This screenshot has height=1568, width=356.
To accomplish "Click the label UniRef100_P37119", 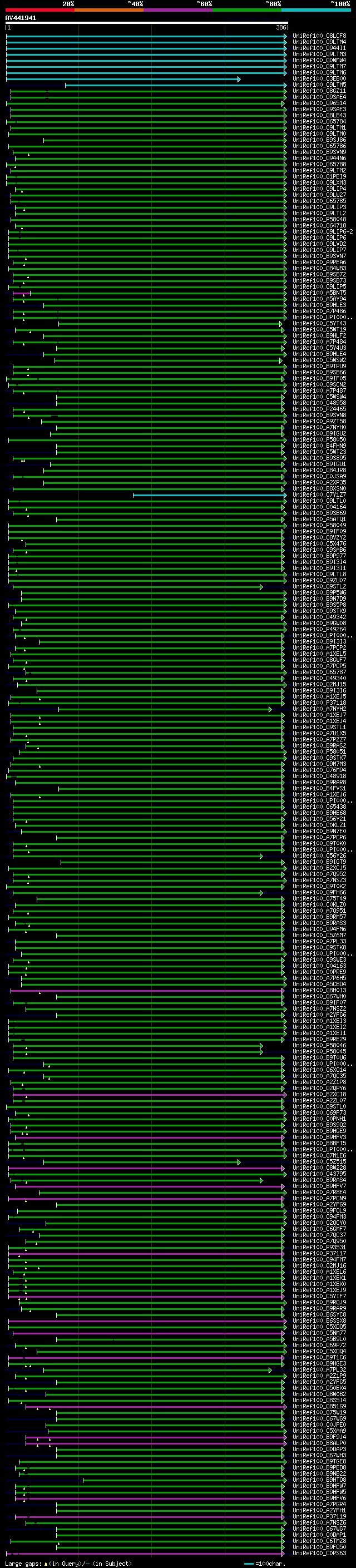I will click(x=319, y=1517).
